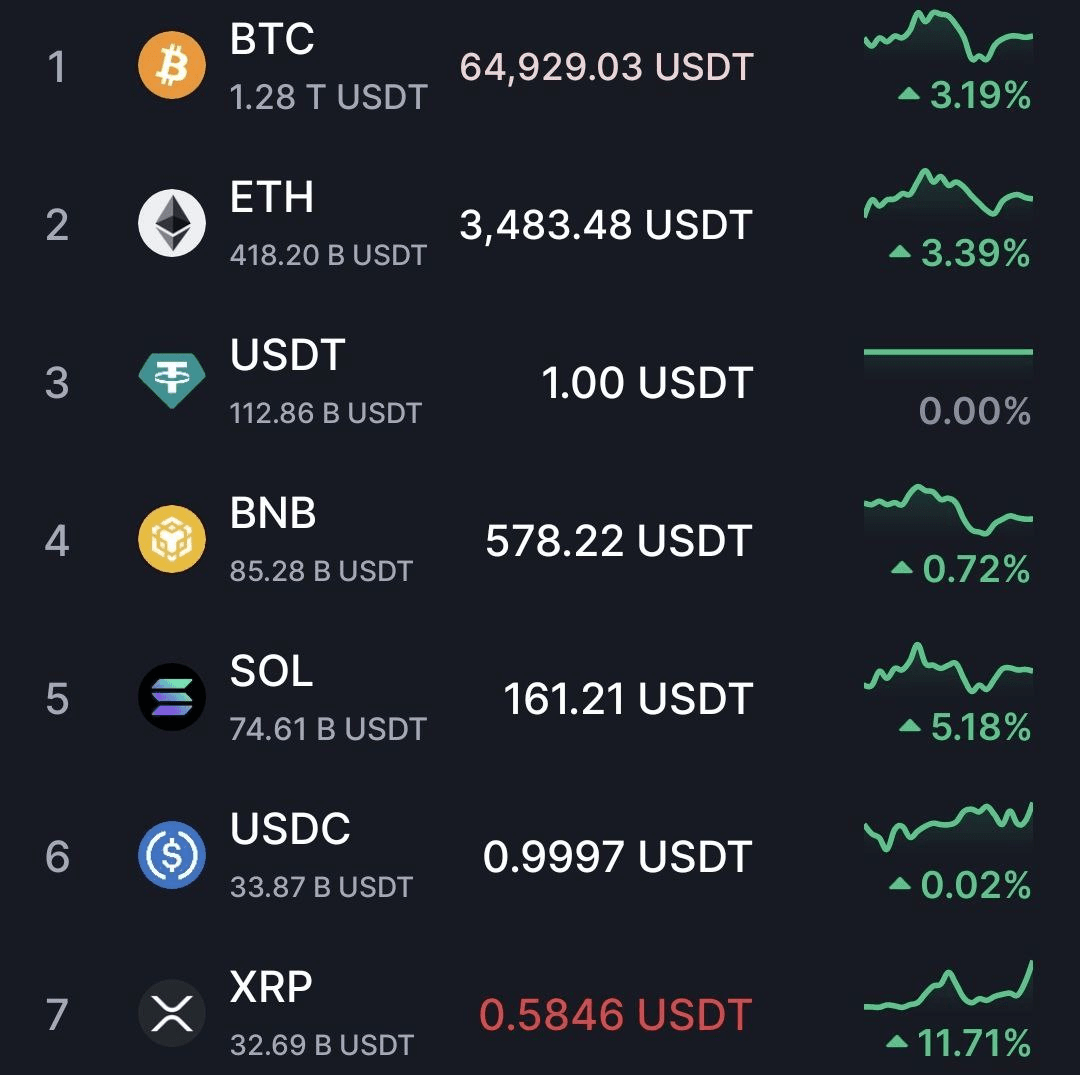Tap the Tether USDT logo
Viewport: 1080px width, 1075px height.
[x=172, y=380]
